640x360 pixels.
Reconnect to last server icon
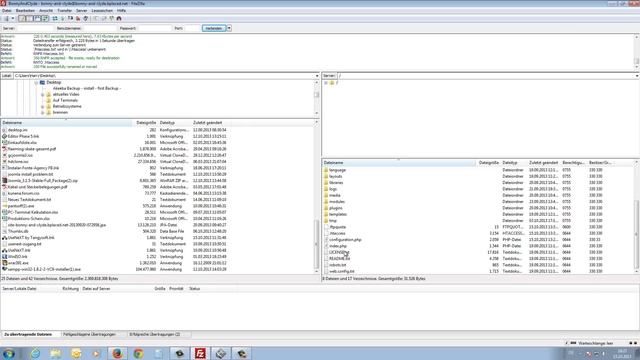click(86, 18)
